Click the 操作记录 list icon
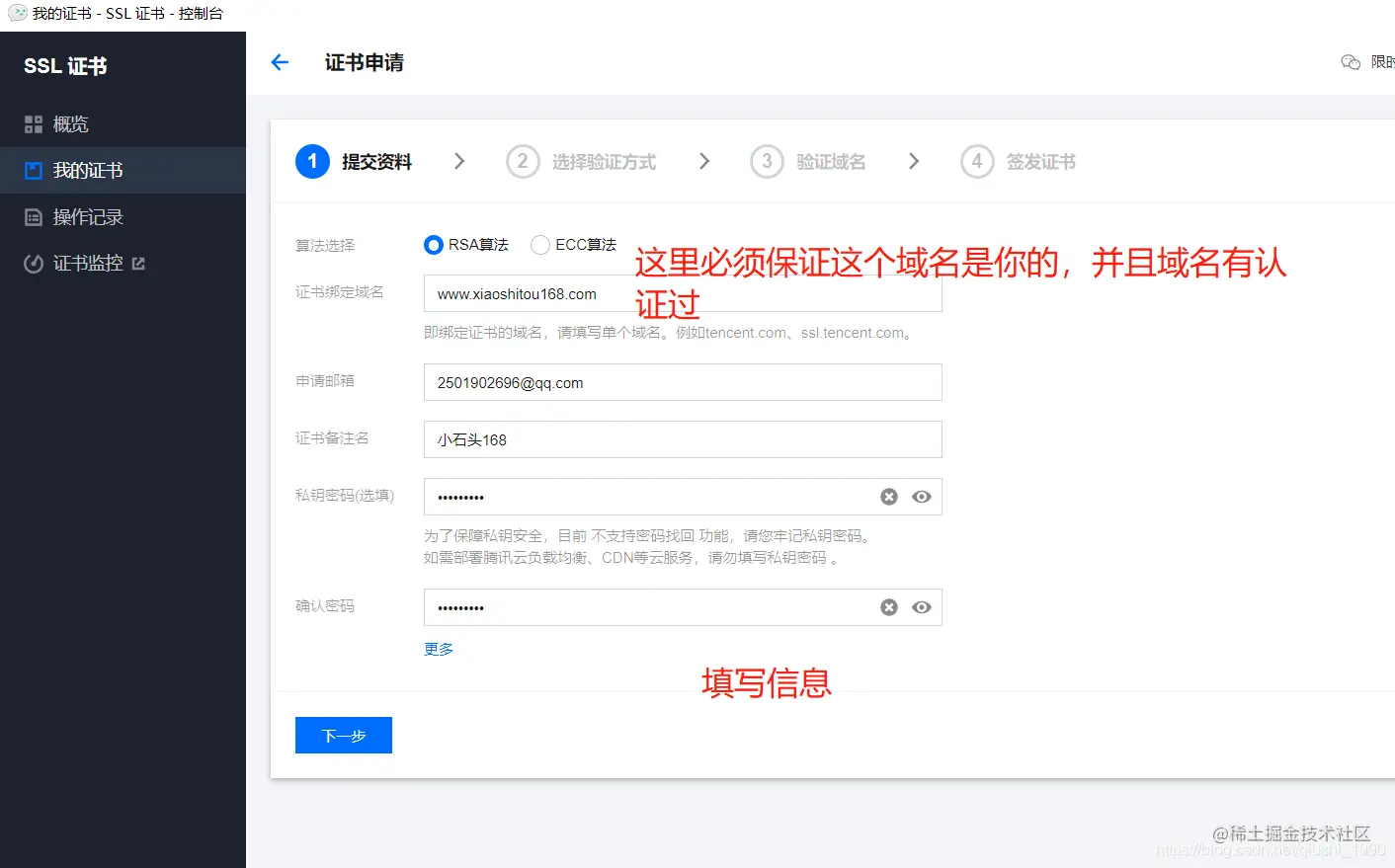 tap(34, 217)
